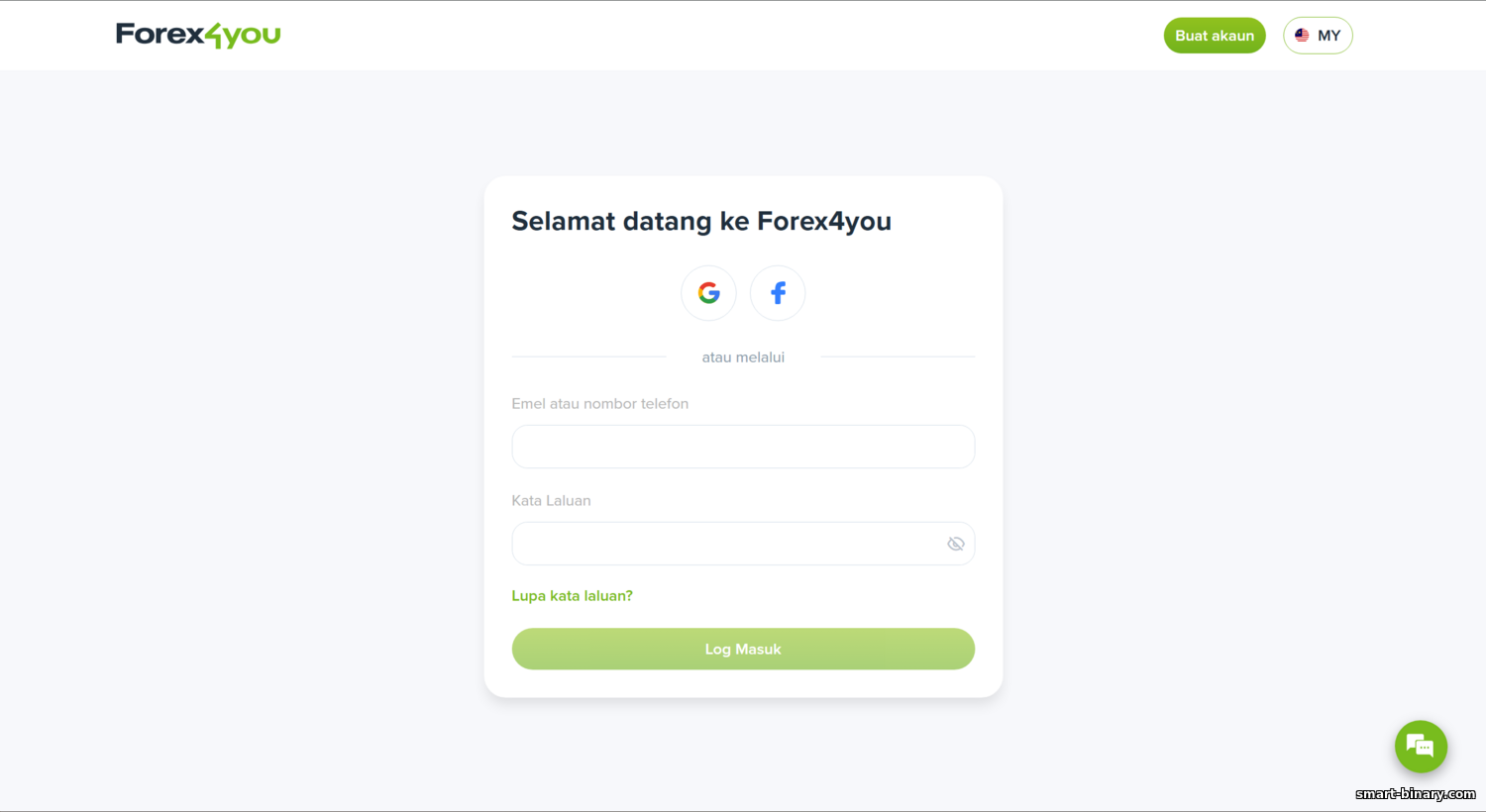The height and width of the screenshot is (812, 1486).
Task: Toggle password visibility eye icon
Action: (x=955, y=544)
